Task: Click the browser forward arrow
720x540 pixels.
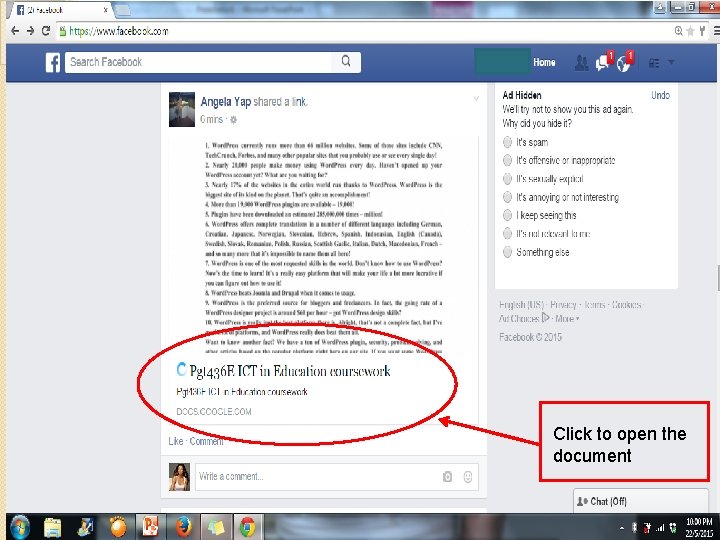Action: [x=30, y=31]
